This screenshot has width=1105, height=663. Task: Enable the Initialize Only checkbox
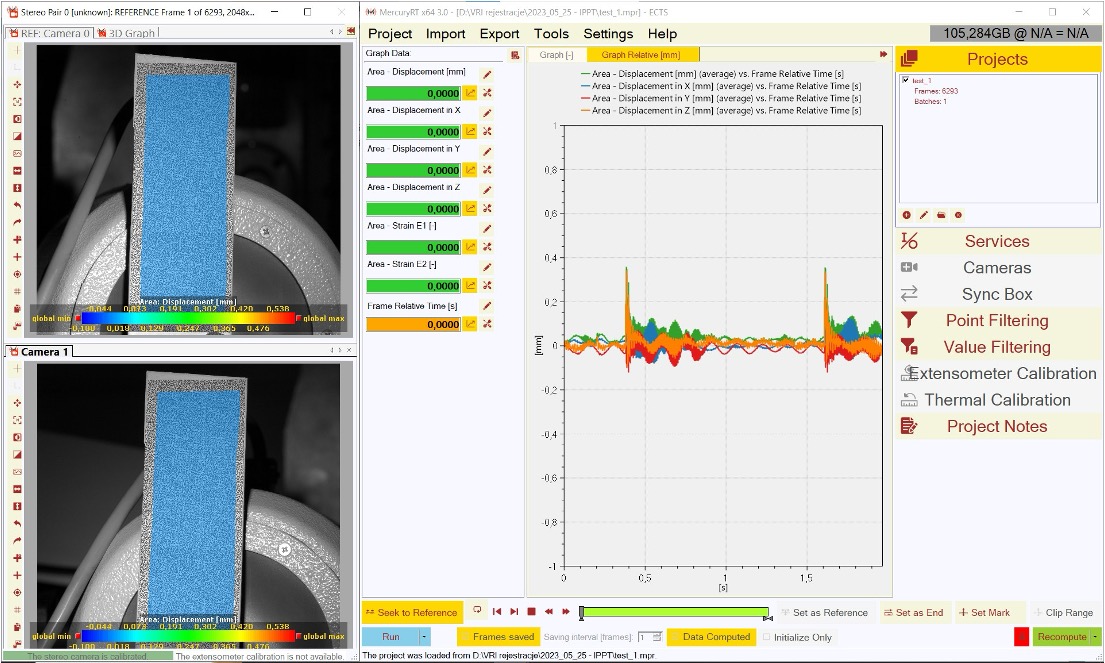pos(767,637)
